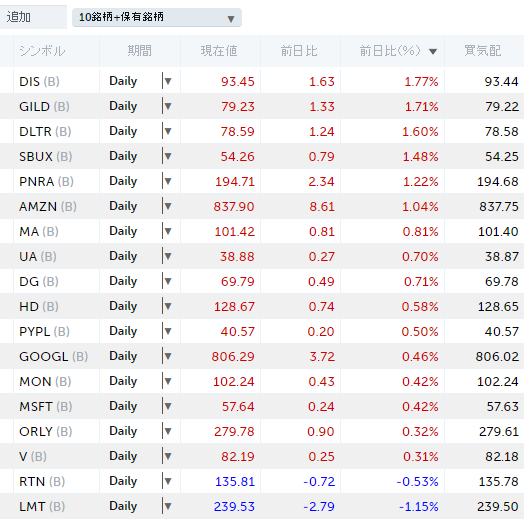Click the DIS percent change 1.77%
Image resolution: width=524 pixels, height=519 pixels.
tap(421, 82)
